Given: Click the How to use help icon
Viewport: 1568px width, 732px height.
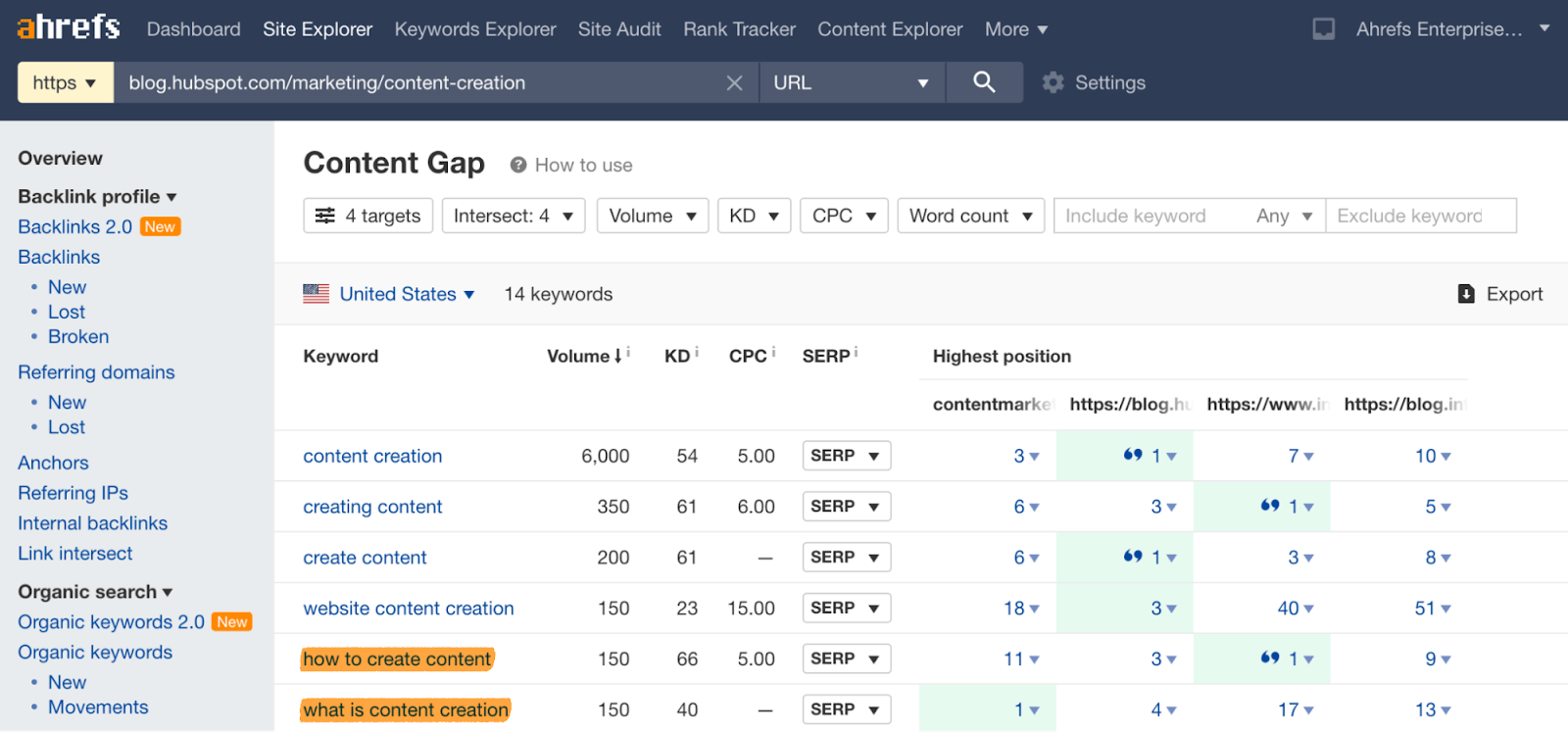Looking at the screenshot, I should point(518,165).
